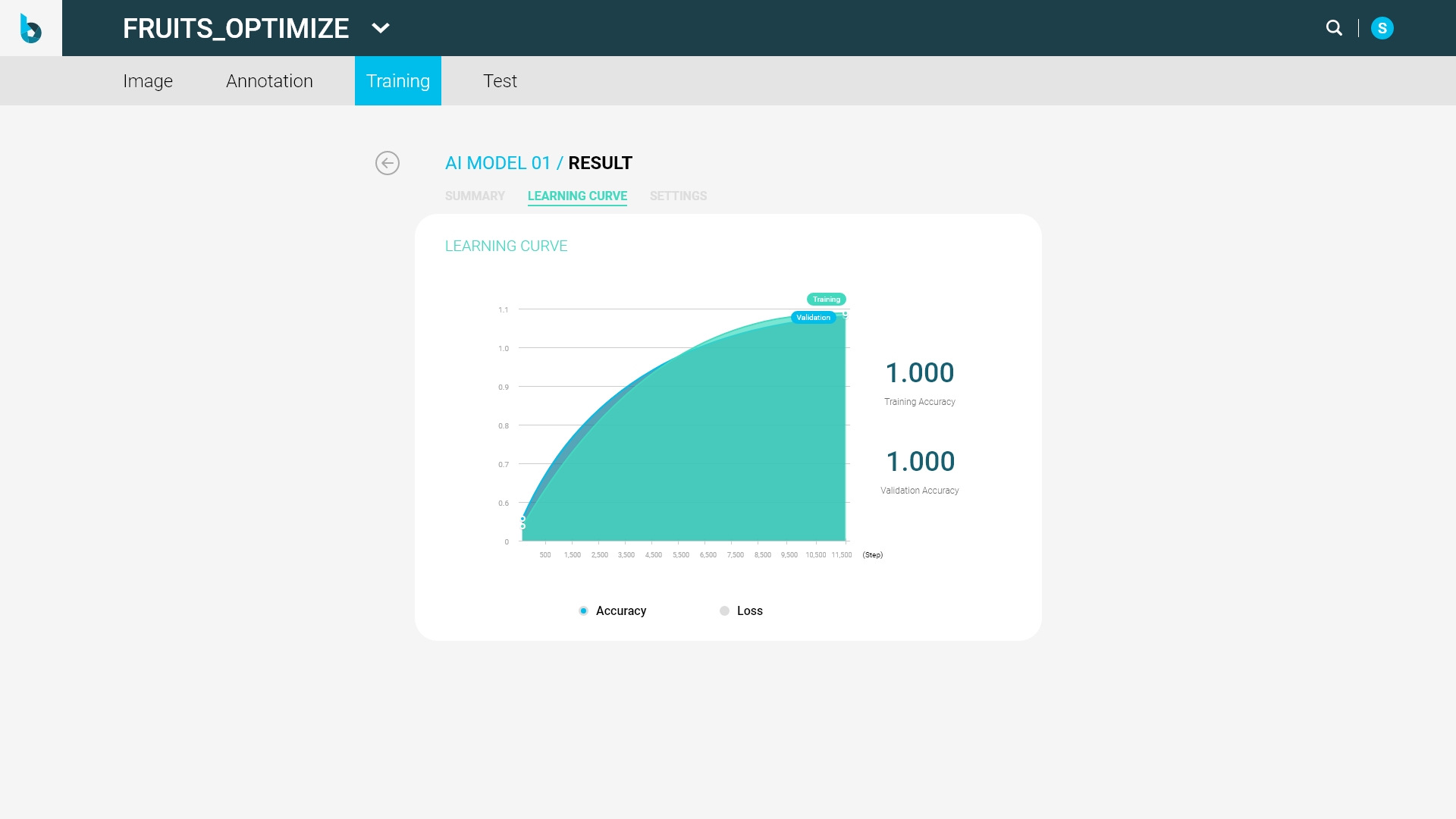Click the Training tab
Screen dimensions: 1456x819
(x=397, y=81)
